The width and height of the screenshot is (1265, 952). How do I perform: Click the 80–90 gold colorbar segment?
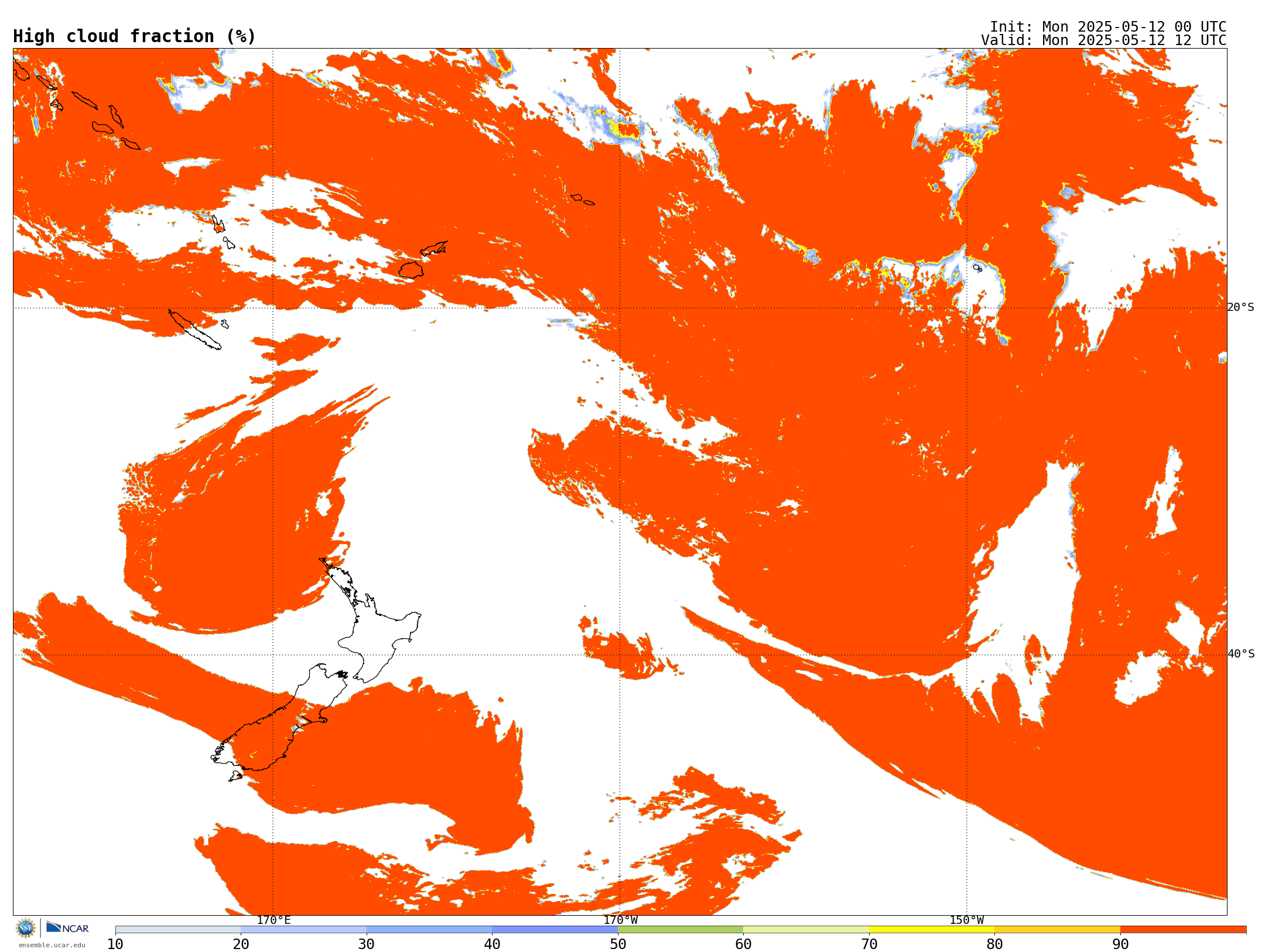coord(1057,930)
